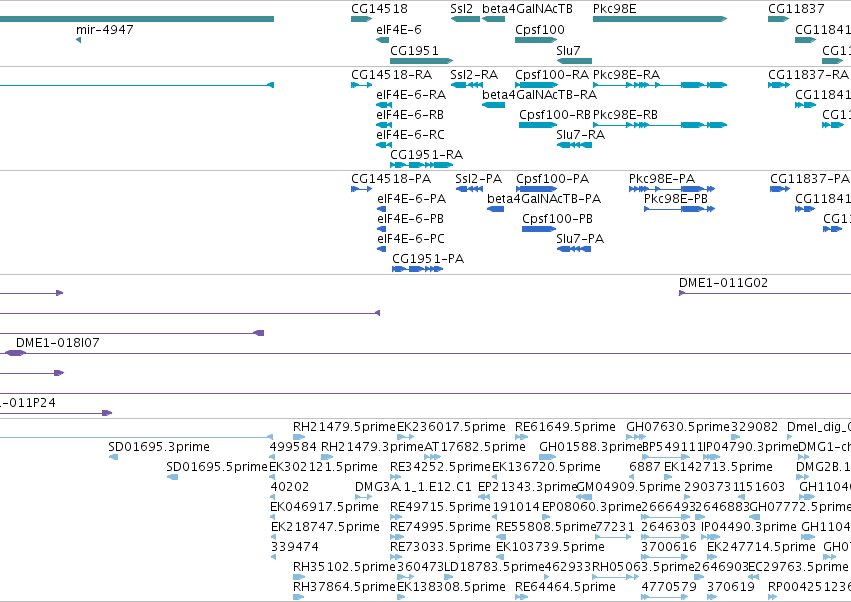Select the CG11837-PA protein label
Viewport: 851px width, 602px height.
(x=810, y=179)
